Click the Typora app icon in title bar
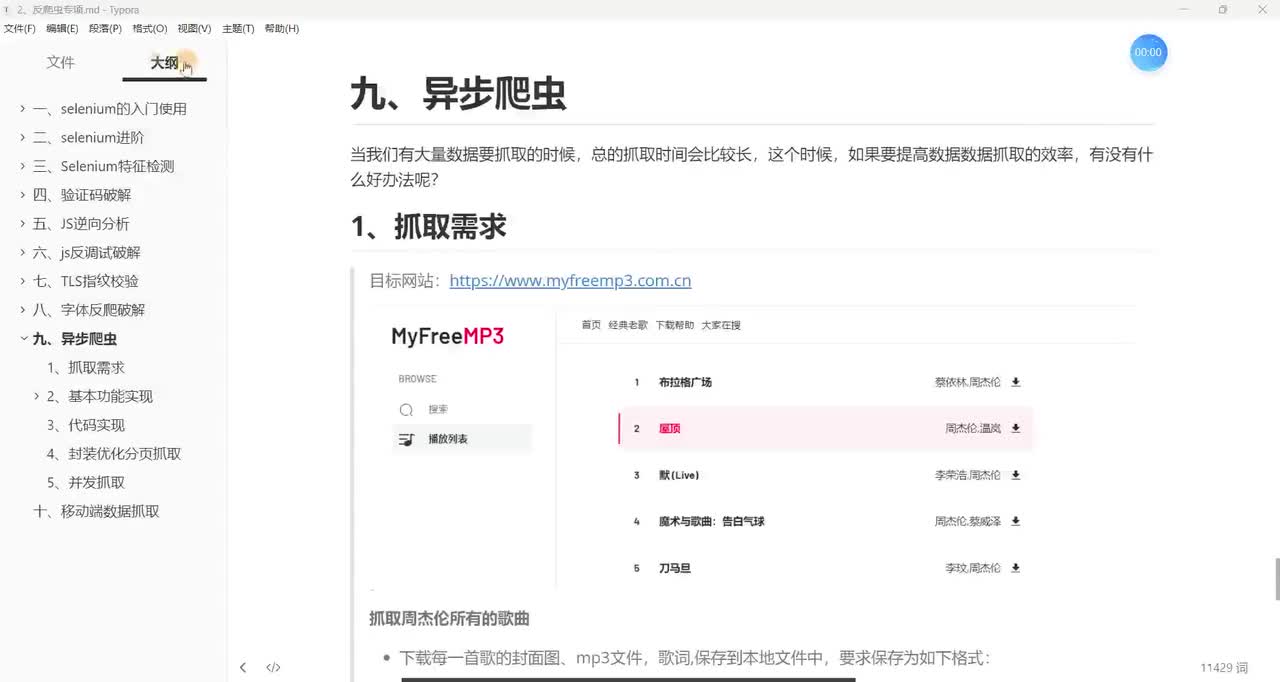 point(7,9)
